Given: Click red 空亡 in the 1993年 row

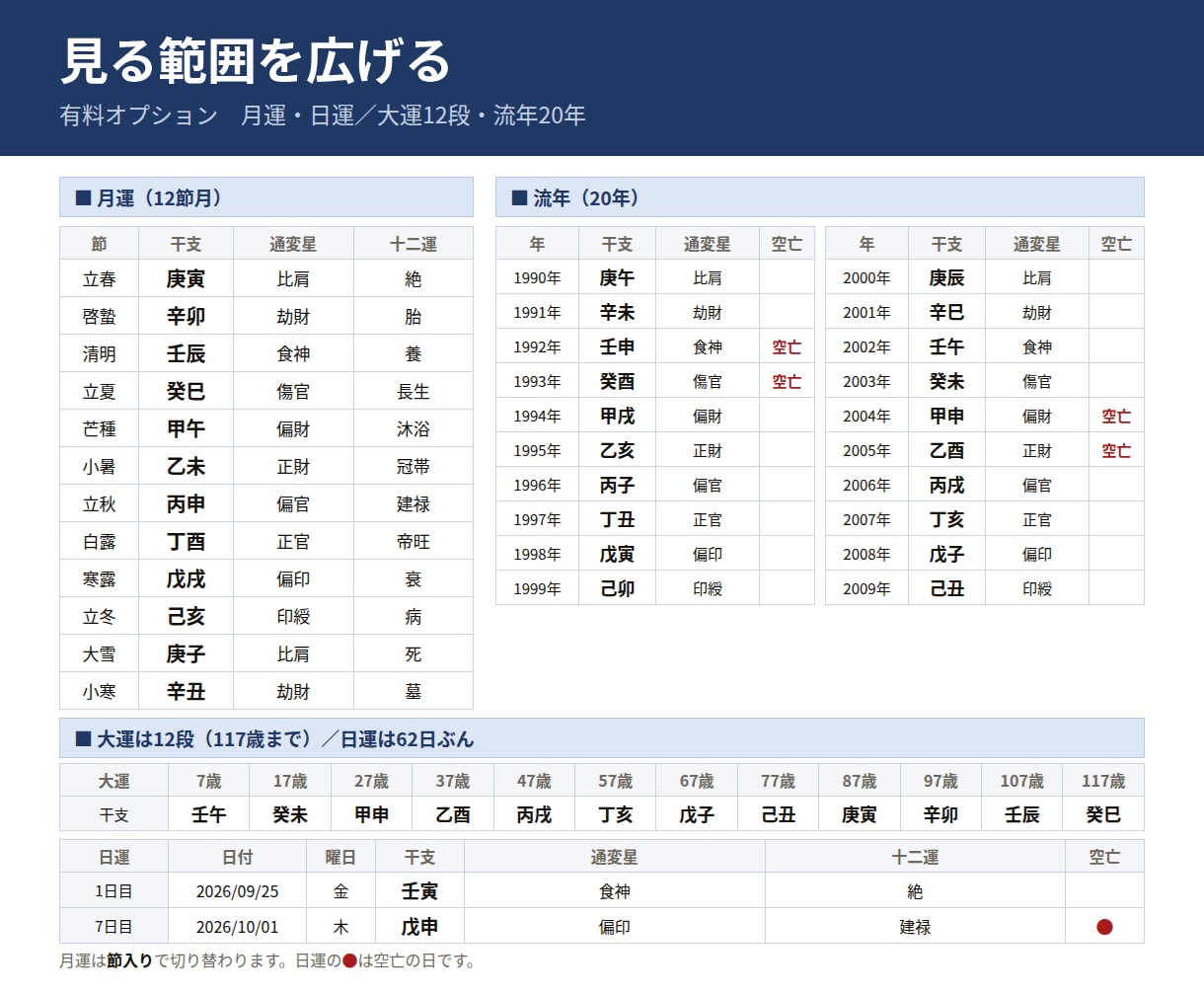Looking at the screenshot, I should click(x=787, y=382).
